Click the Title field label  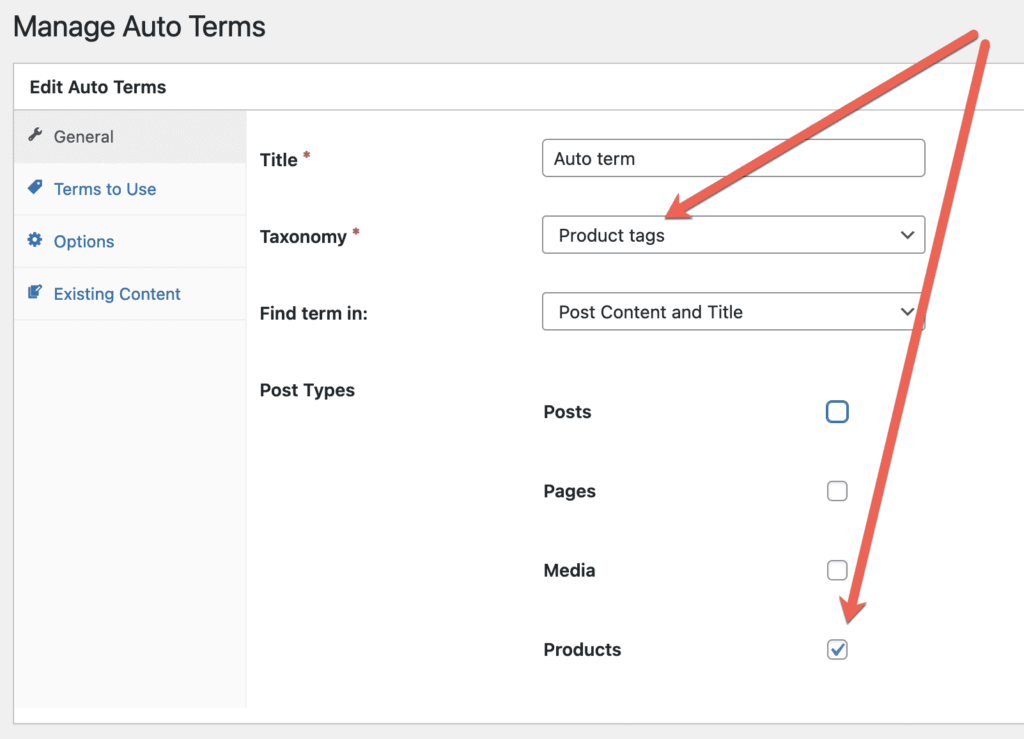click(279, 160)
